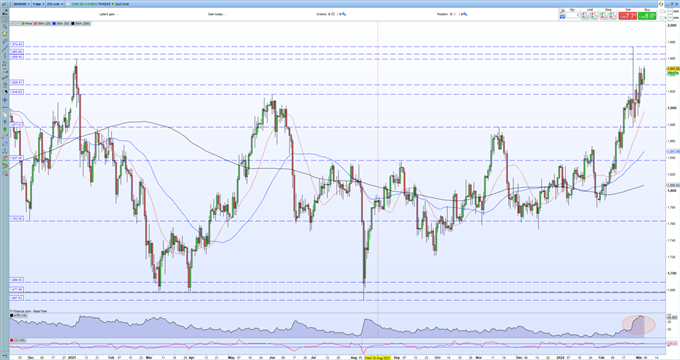
Task: Click the Qty quantity input field
Action: pos(572,16)
